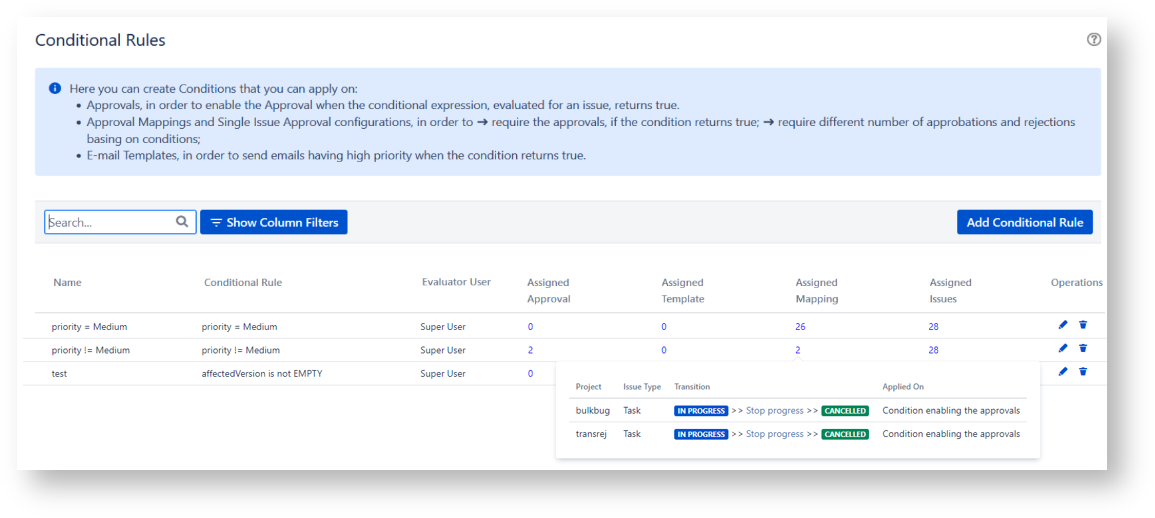
Task: Sort by Evaluator User column header
Action: point(456,282)
